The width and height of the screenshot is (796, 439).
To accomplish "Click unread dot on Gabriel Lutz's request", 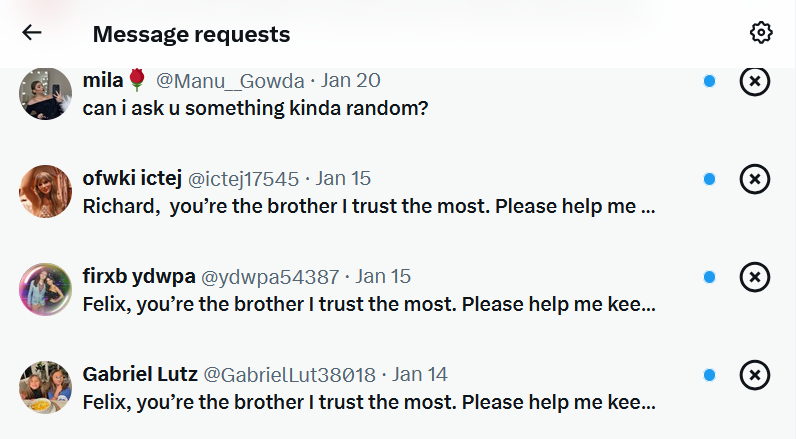I will click(x=709, y=375).
